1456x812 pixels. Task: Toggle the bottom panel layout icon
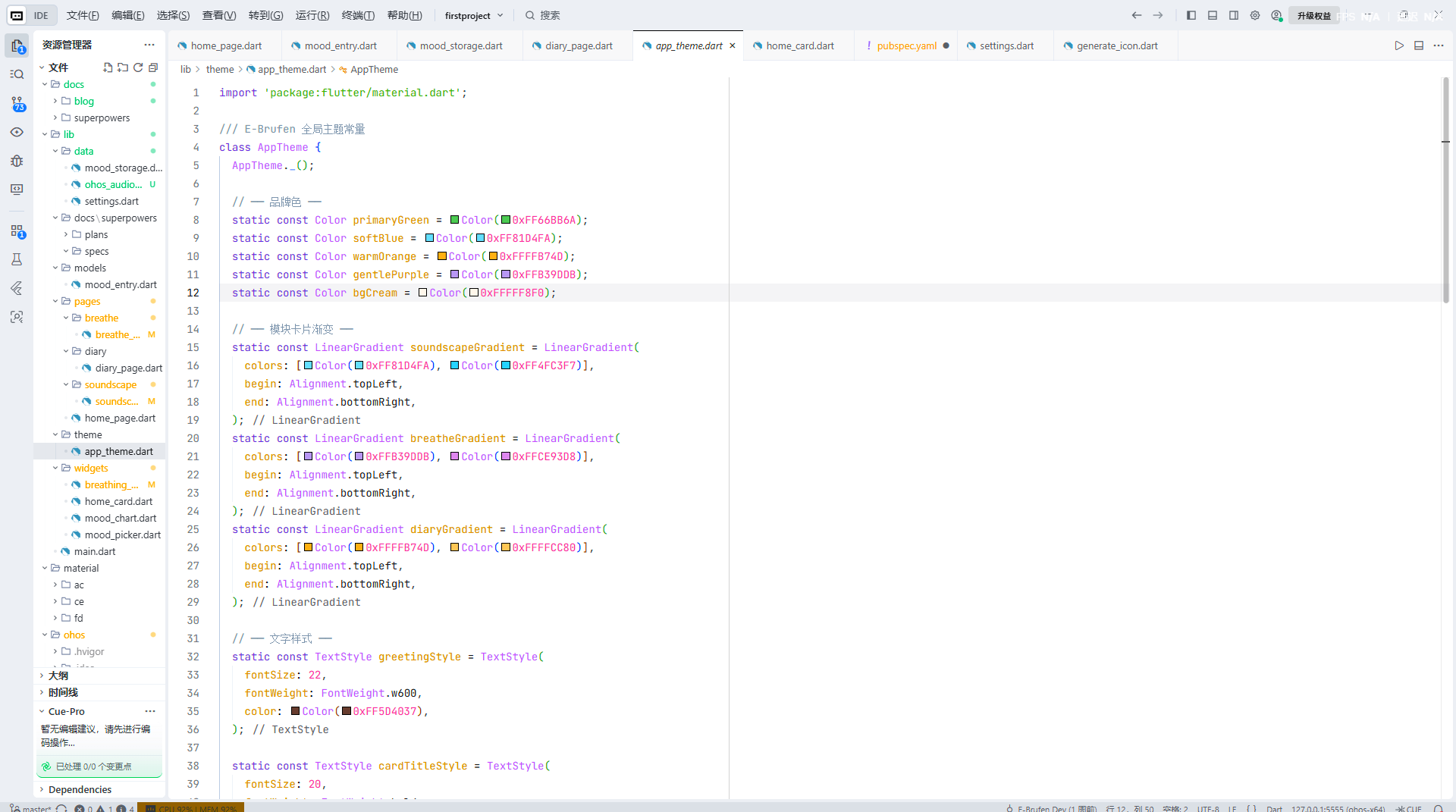(x=1213, y=15)
